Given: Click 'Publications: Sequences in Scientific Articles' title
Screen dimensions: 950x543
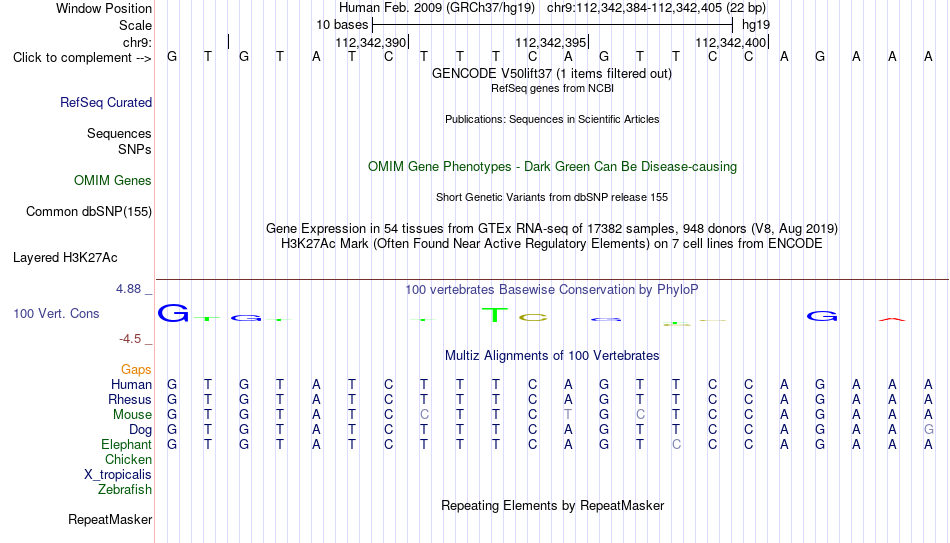Looking at the screenshot, I should pyautogui.click(x=552, y=119).
